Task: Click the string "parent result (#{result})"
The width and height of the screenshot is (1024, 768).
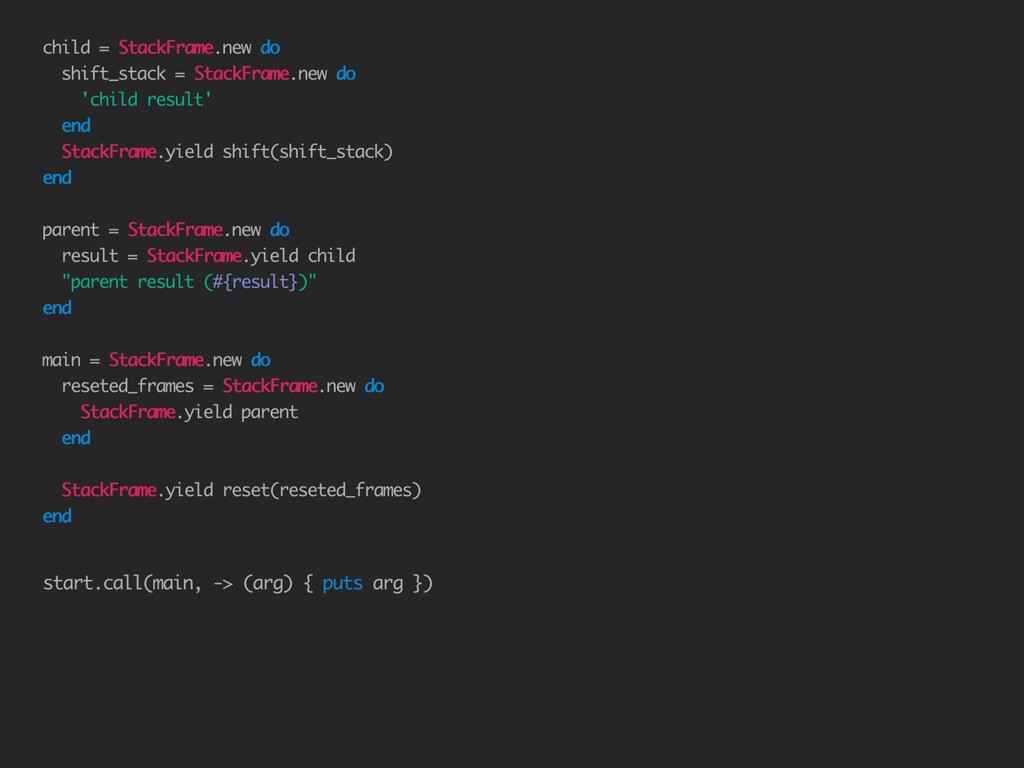Action: pyautogui.click(x=189, y=282)
